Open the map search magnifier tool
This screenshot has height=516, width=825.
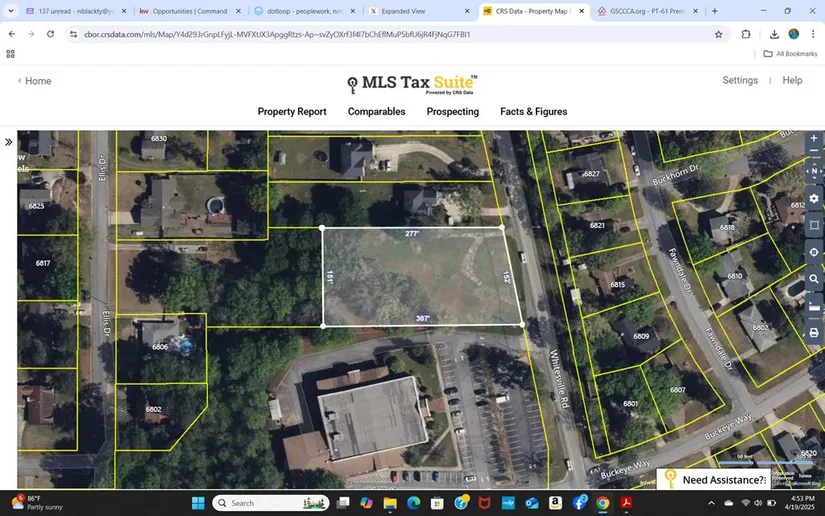click(x=814, y=279)
